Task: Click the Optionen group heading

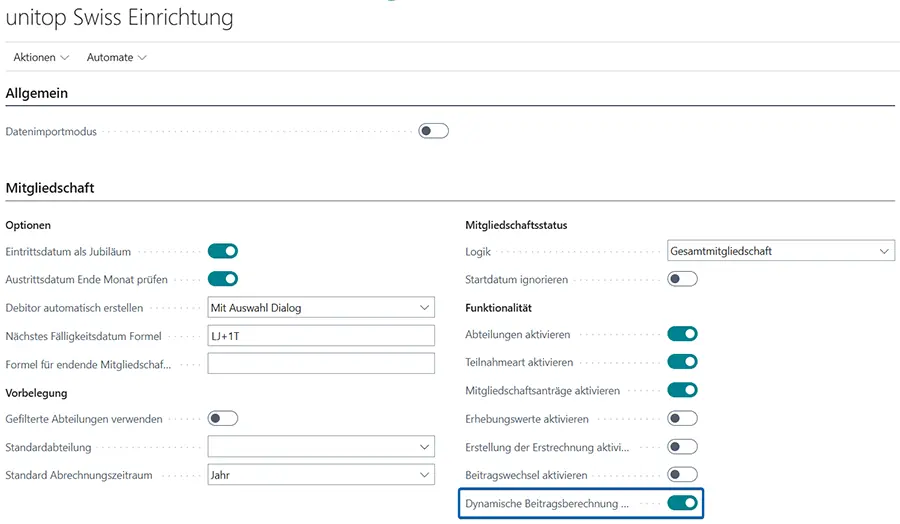Action: 28,225
